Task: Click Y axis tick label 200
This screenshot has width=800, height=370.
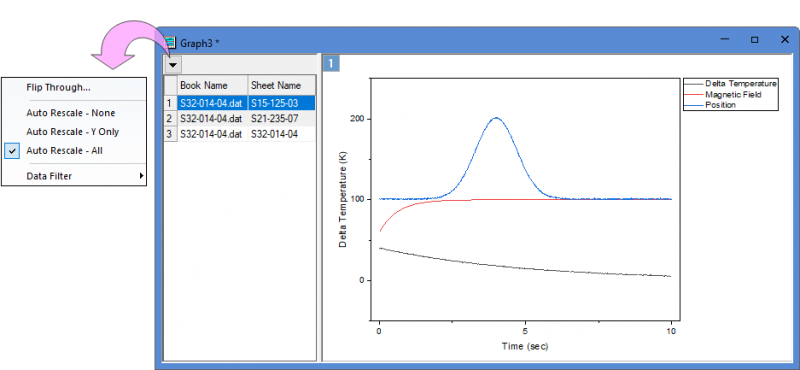Action: pos(358,119)
